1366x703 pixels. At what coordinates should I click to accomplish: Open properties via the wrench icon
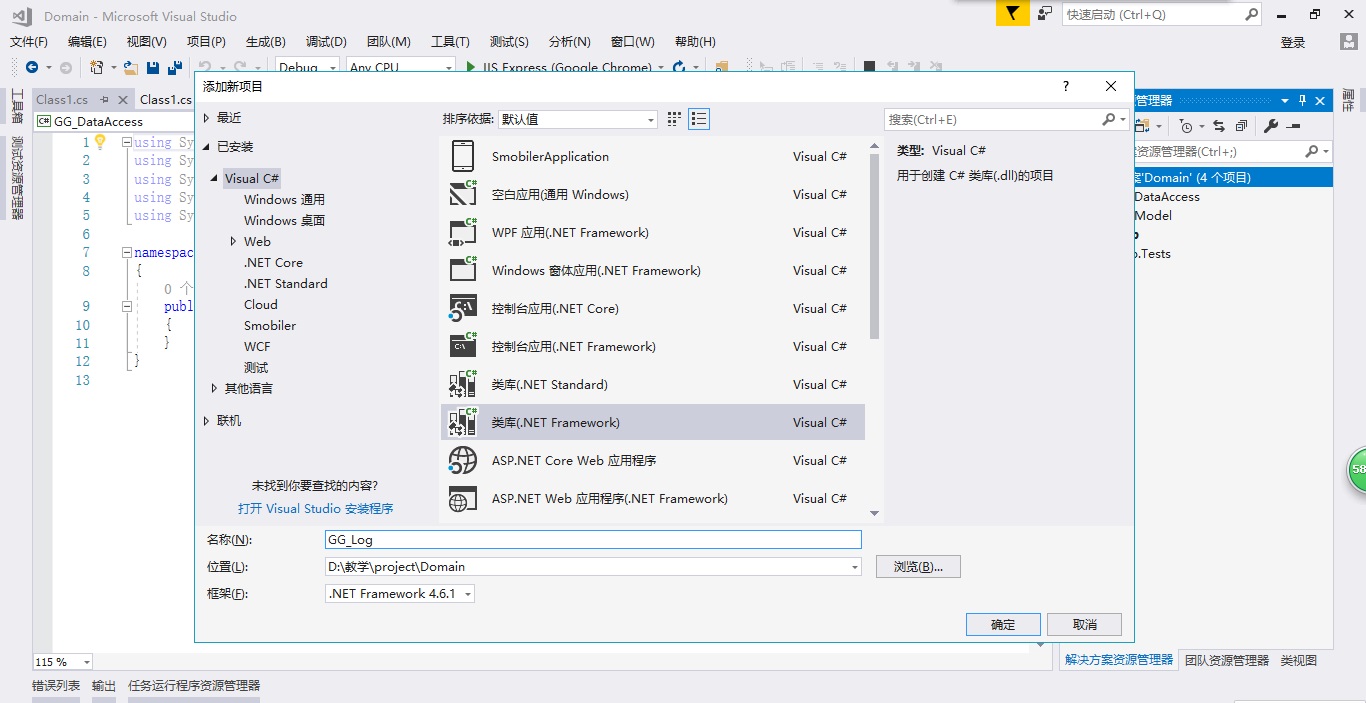[x=1271, y=126]
